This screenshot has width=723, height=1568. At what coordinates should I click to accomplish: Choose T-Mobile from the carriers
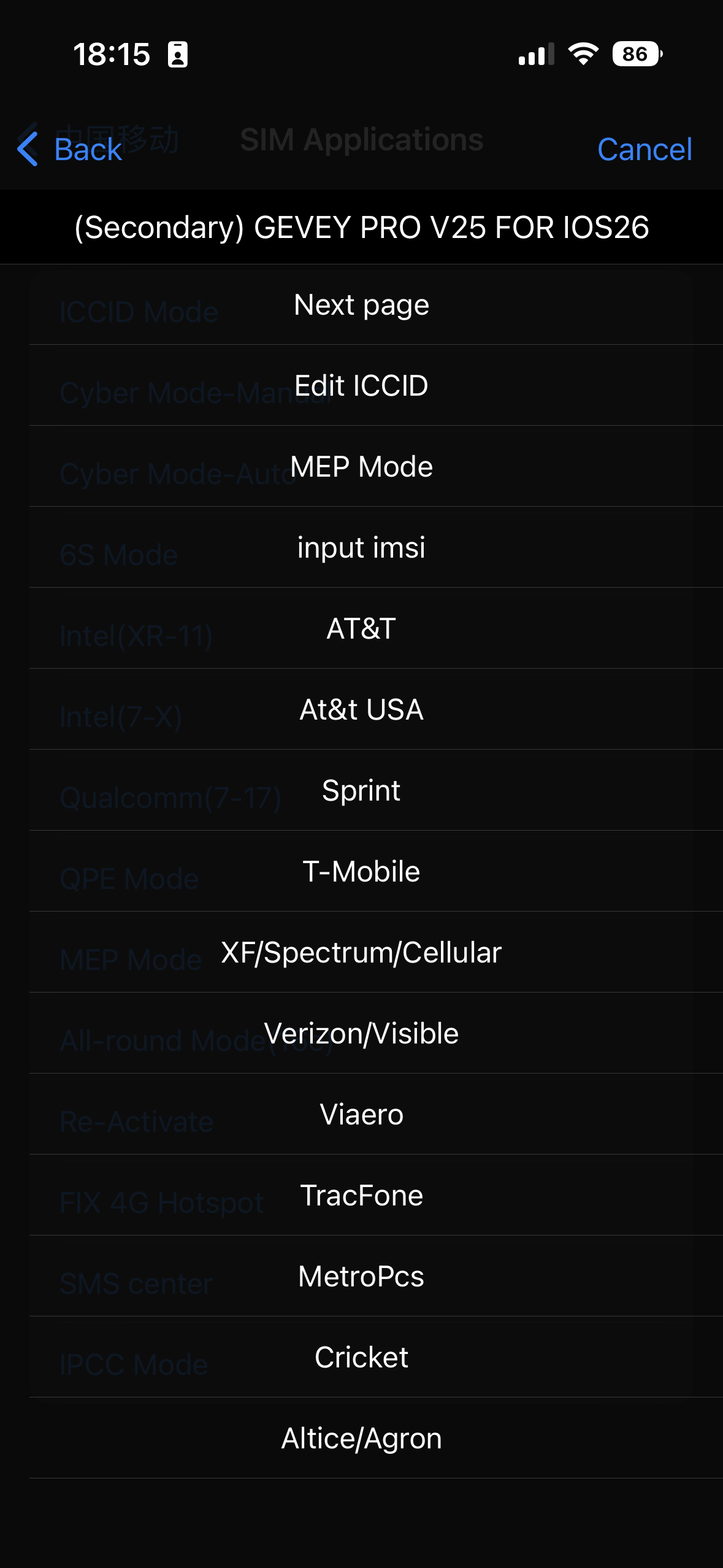pyautogui.click(x=361, y=872)
